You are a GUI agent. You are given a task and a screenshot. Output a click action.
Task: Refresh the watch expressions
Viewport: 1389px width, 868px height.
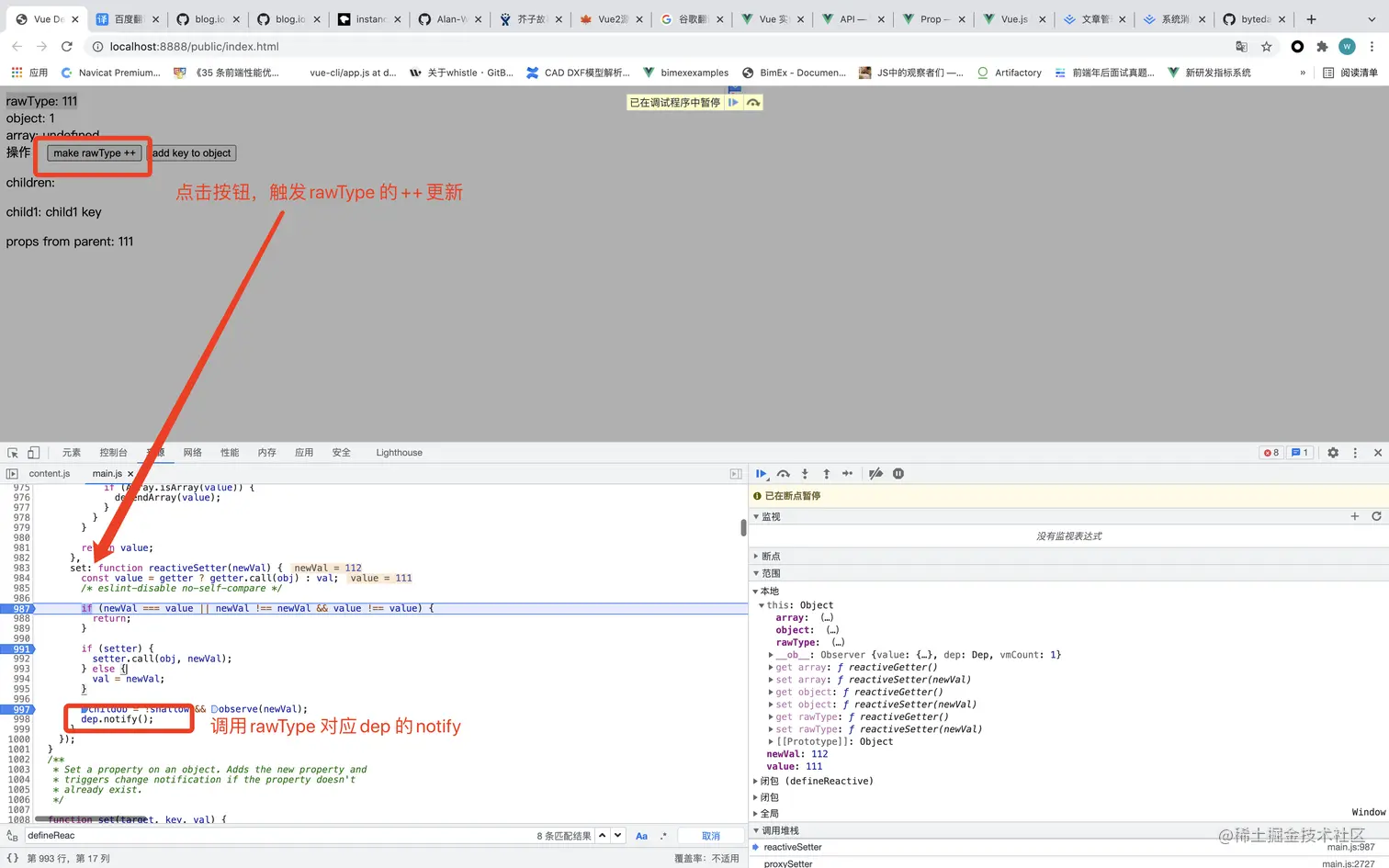click(1376, 516)
